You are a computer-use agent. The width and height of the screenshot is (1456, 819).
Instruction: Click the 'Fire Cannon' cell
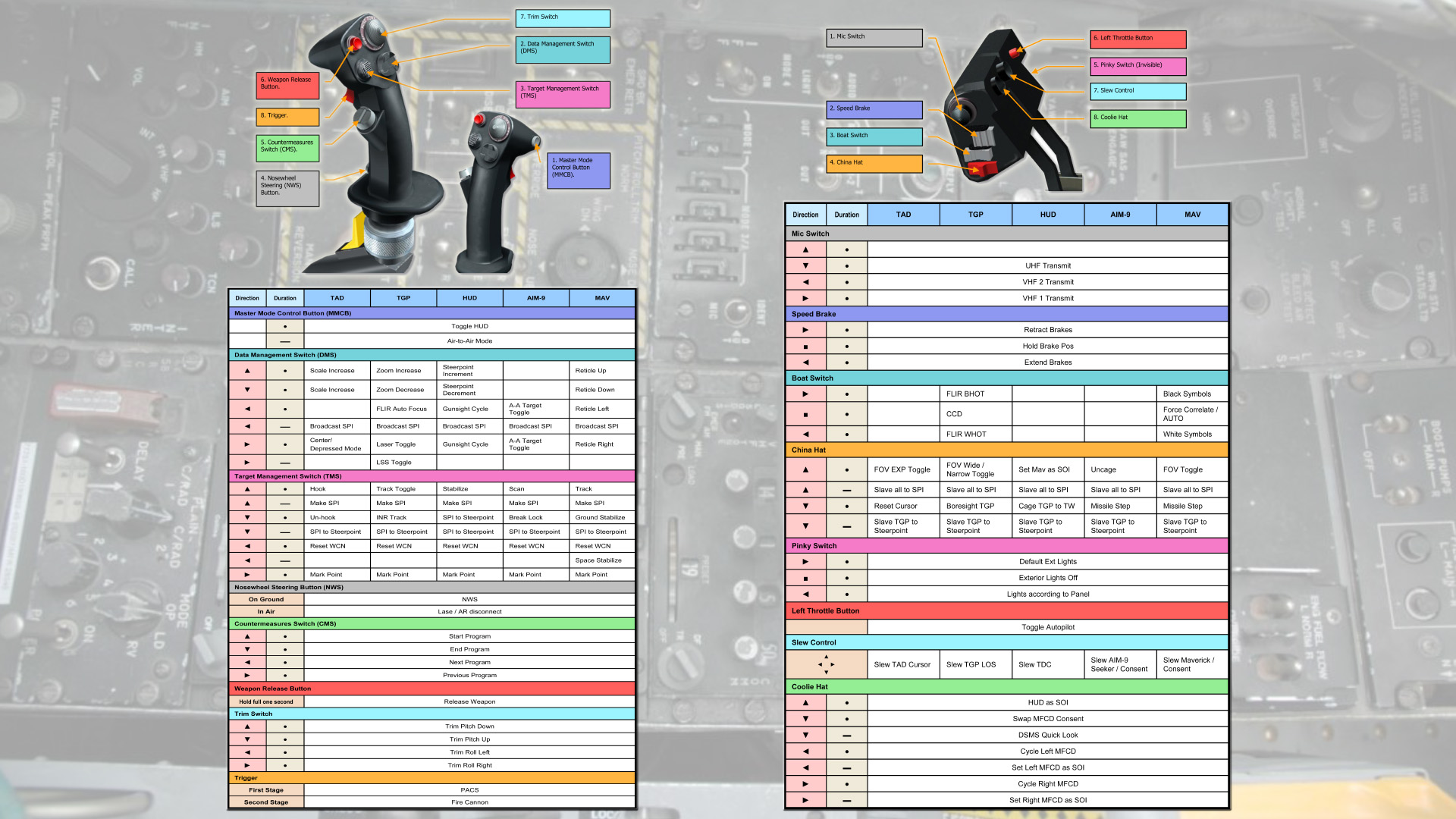[x=469, y=802]
